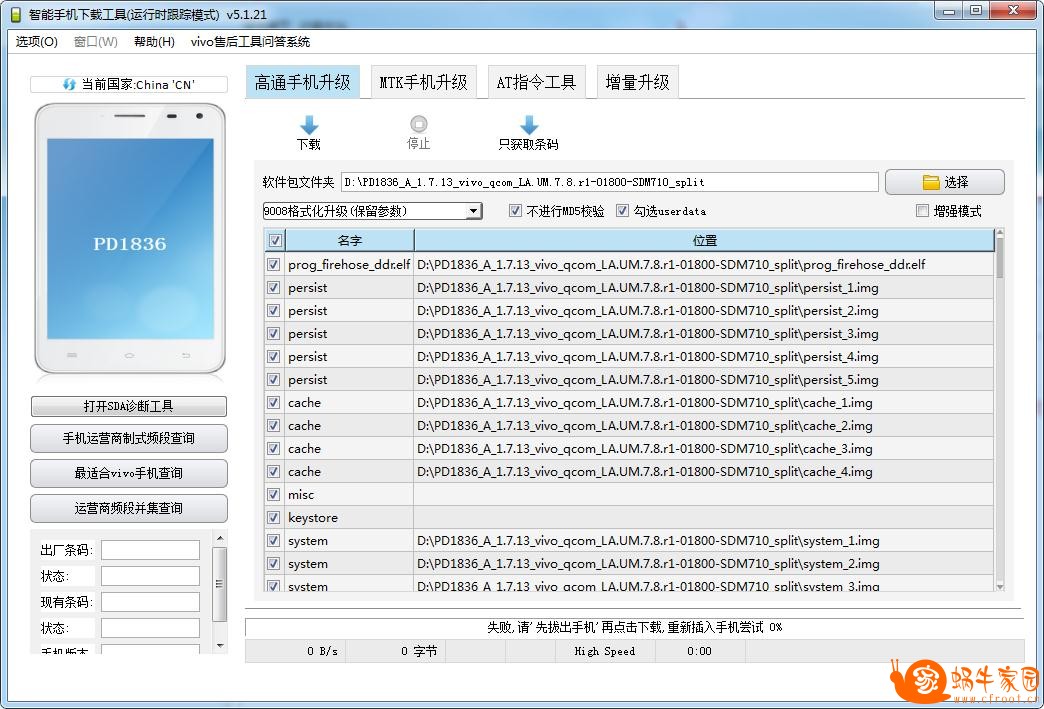Click the left info panel scrollbar thumb
Screen dimensions: 1044x709
(220, 584)
